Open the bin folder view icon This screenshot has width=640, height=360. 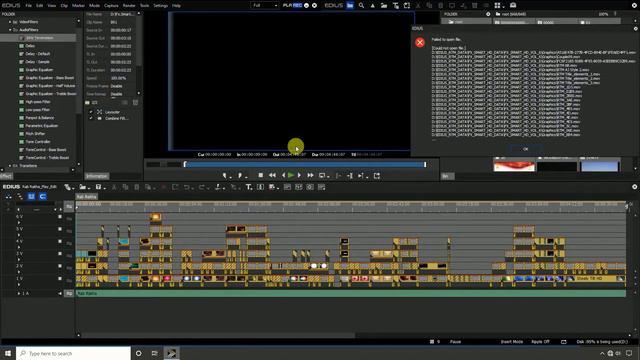click(x=350, y=5)
